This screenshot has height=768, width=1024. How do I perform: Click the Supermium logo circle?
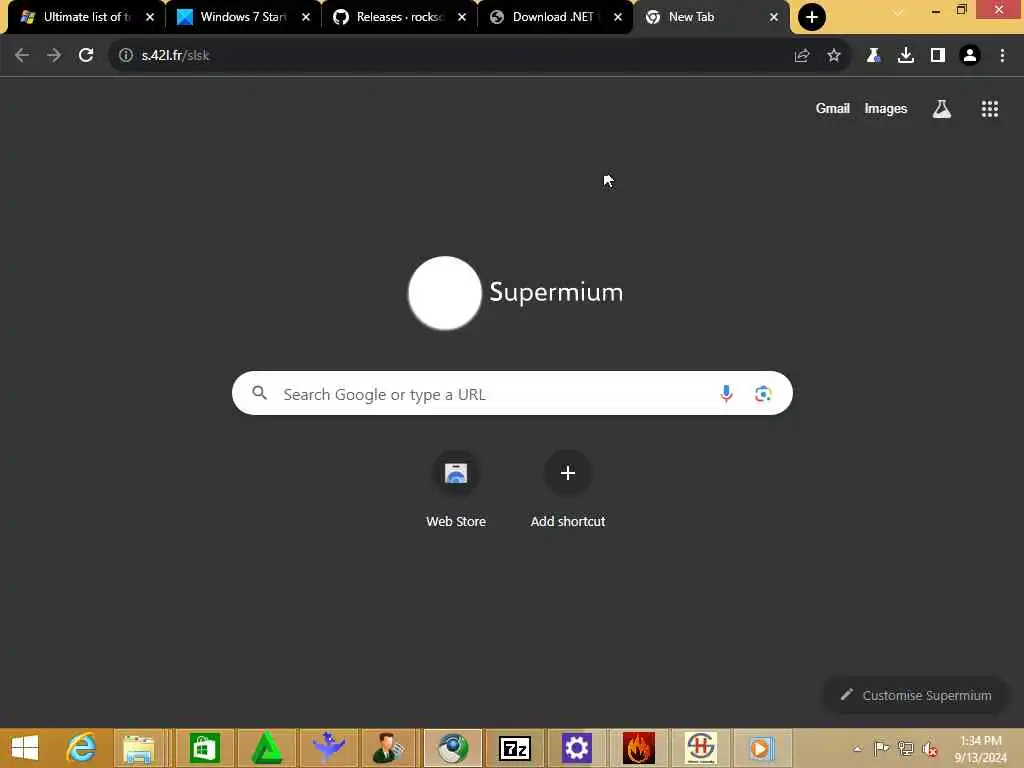pos(445,293)
